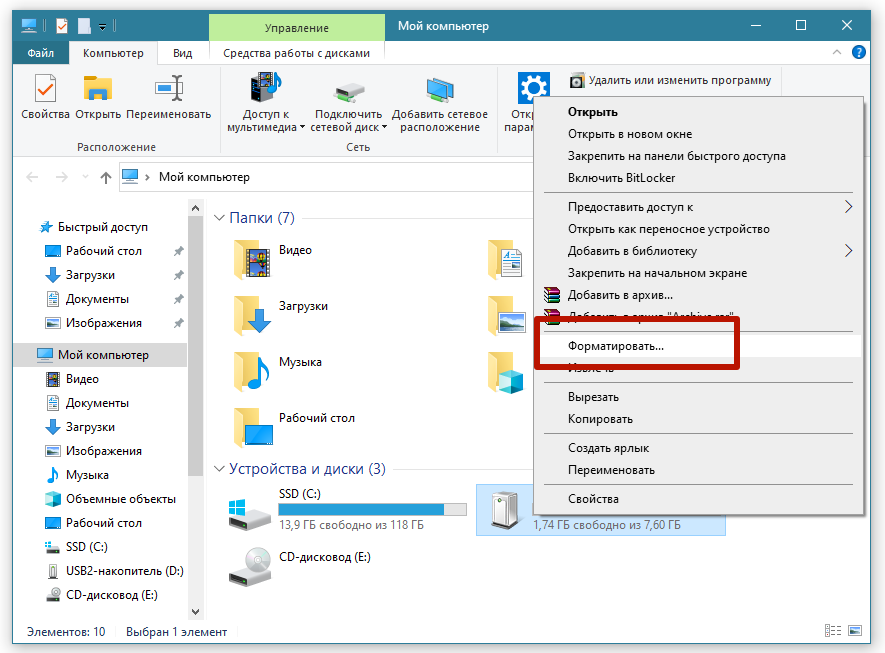The height and width of the screenshot is (653, 885).
Task: Switch to the Вид ribbon tab
Action: tap(182, 53)
